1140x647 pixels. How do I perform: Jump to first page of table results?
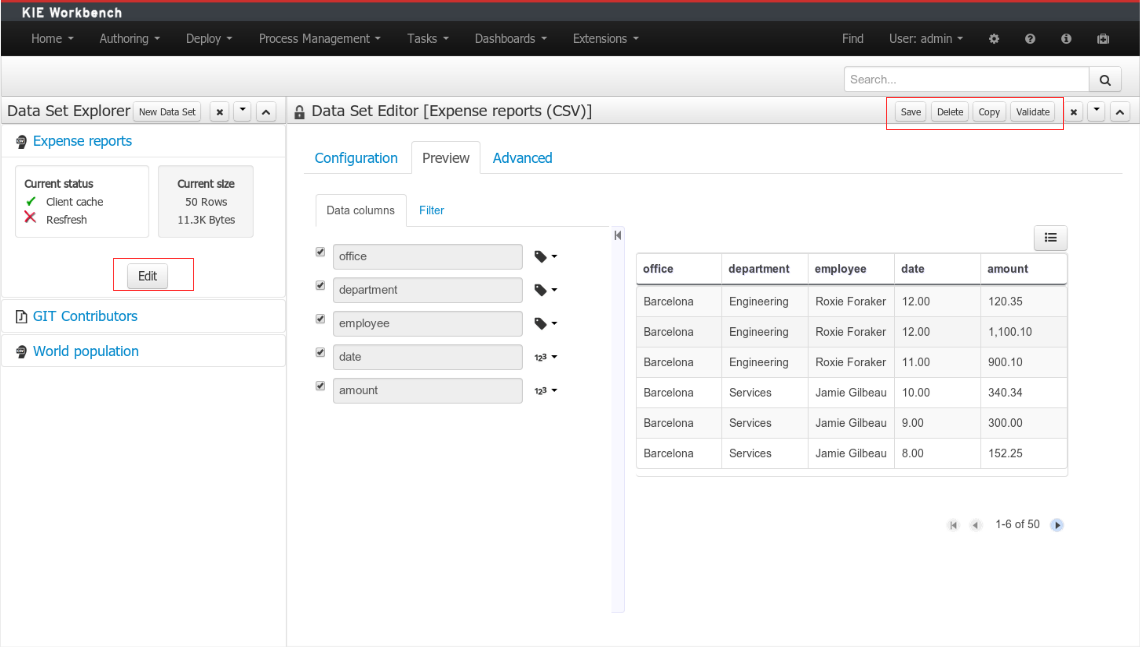953,525
